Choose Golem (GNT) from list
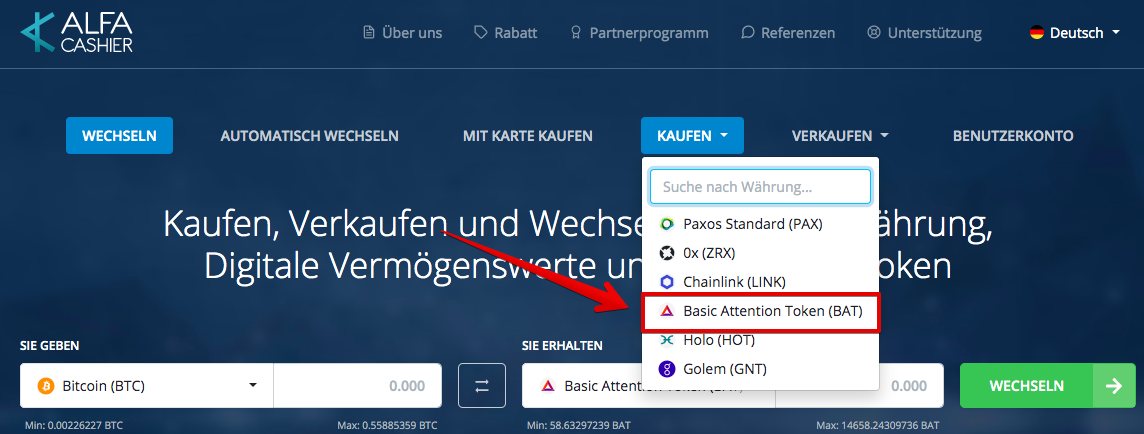The width and height of the screenshot is (1144, 434). coord(760,369)
